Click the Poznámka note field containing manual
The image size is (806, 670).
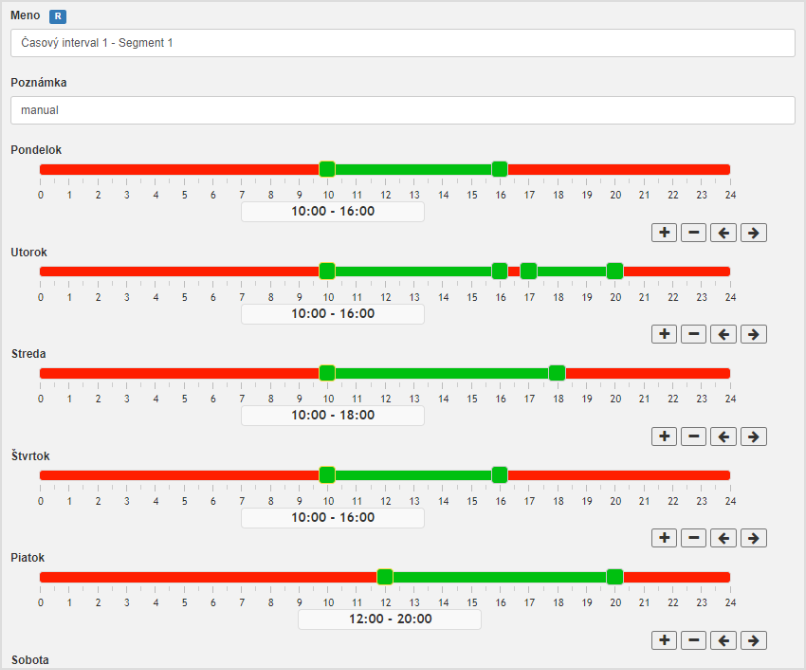[x=402, y=110]
